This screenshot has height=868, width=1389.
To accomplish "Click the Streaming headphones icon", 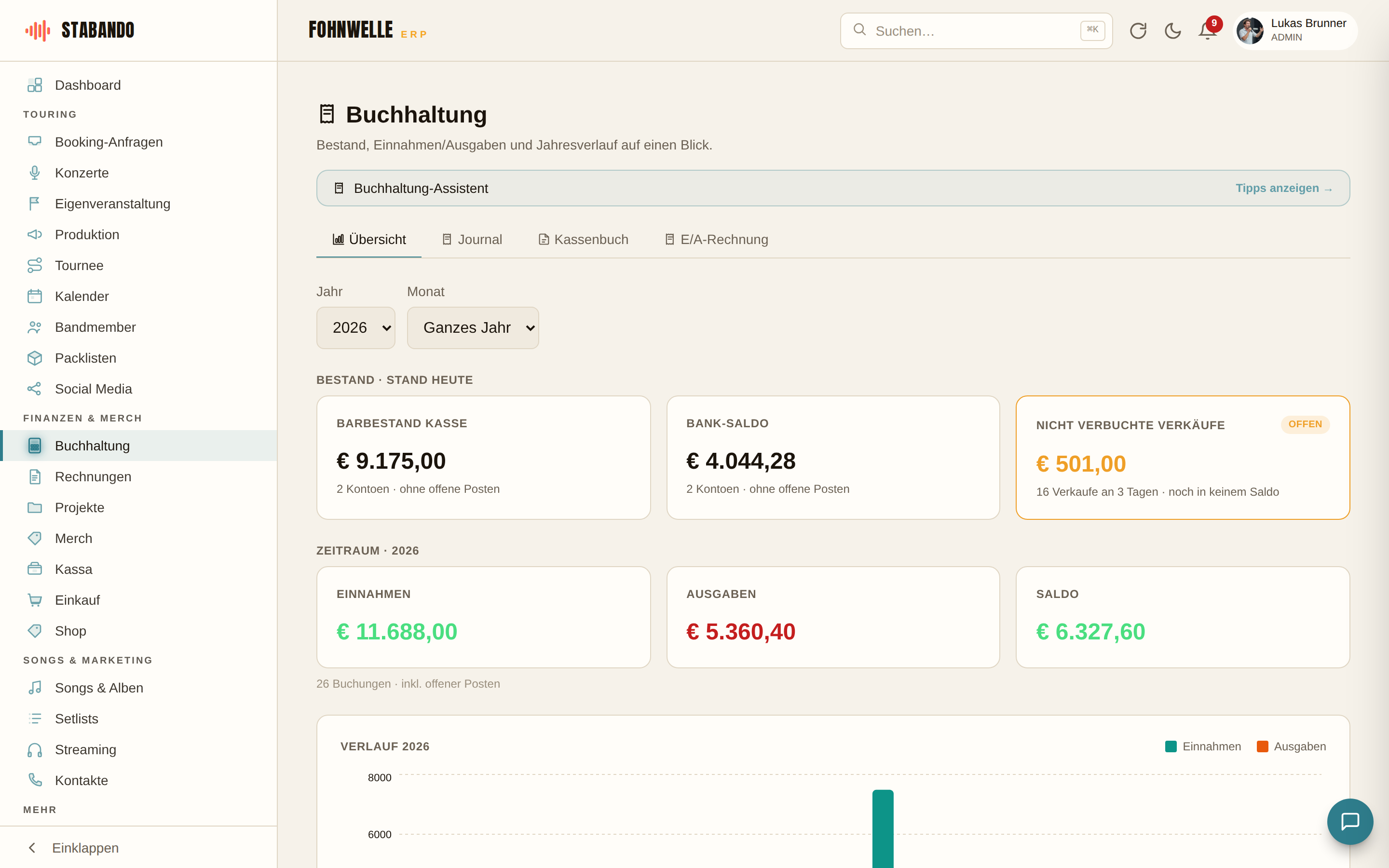I will (34, 750).
